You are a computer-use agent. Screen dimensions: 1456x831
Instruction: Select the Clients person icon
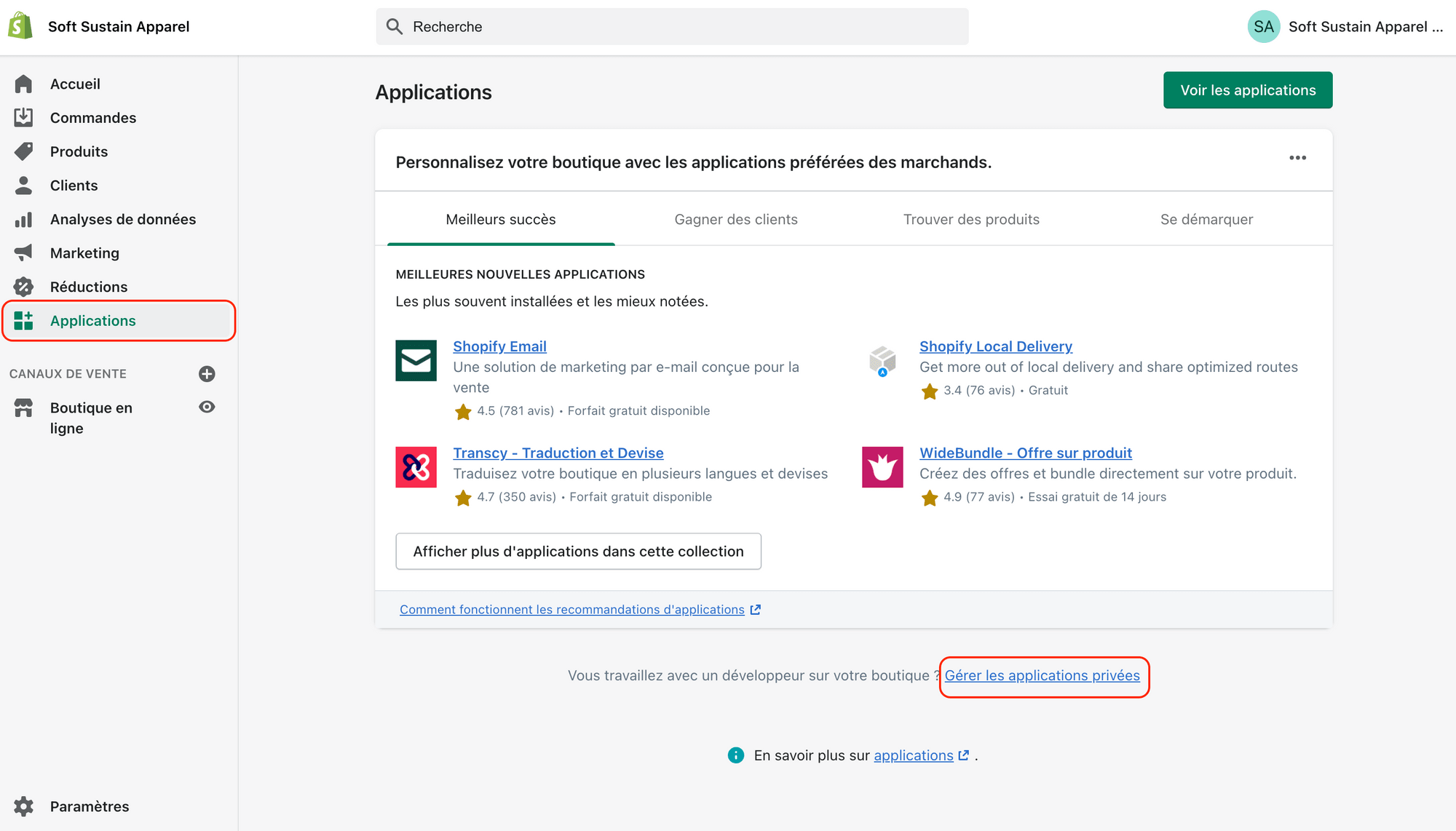23,185
